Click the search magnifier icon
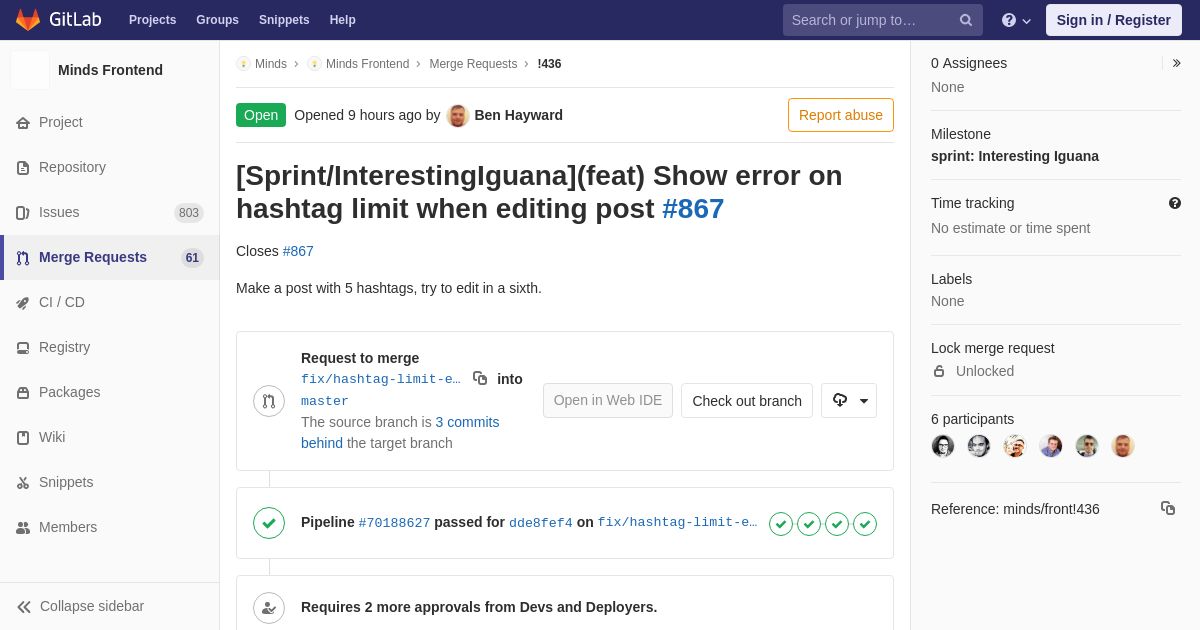The width and height of the screenshot is (1200, 630). point(966,20)
